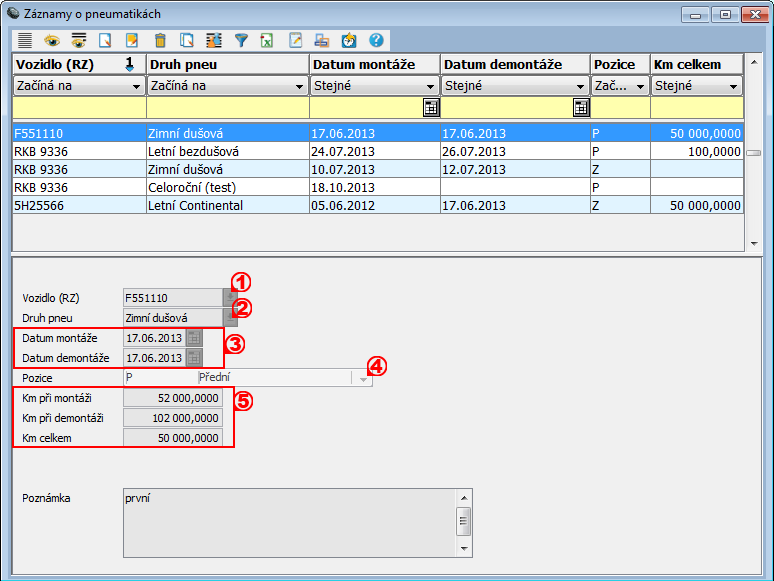Click the Excel export toolbar icon
The width and height of the screenshot is (774, 581).
point(268,41)
